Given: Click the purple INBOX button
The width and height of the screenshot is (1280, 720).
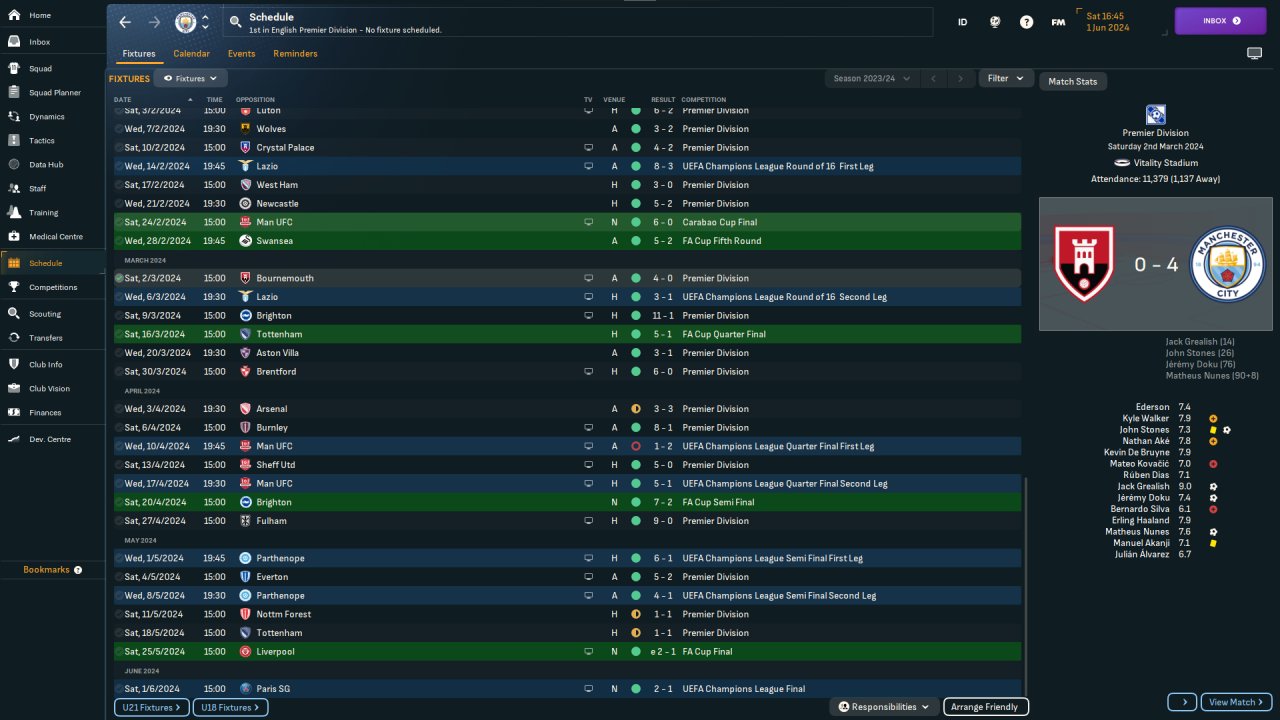Looking at the screenshot, I should tap(1221, 21).
